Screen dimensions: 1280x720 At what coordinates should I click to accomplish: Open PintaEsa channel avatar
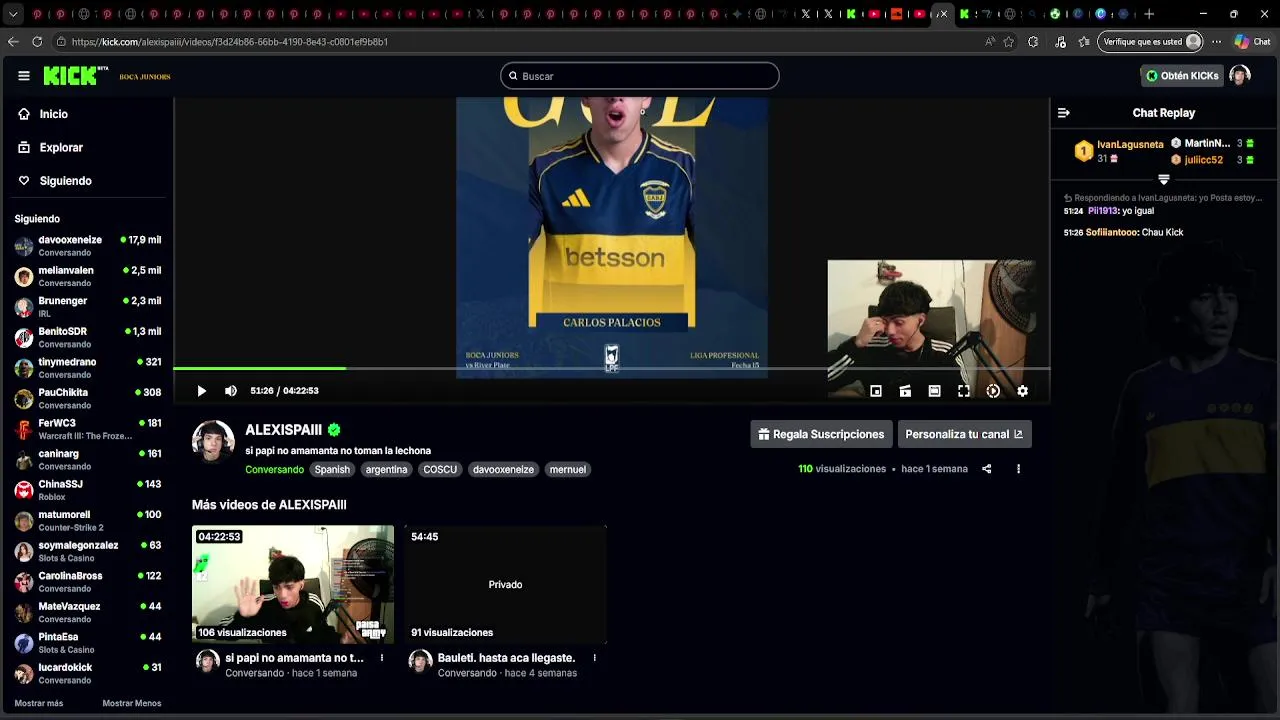tap(24, 643)
